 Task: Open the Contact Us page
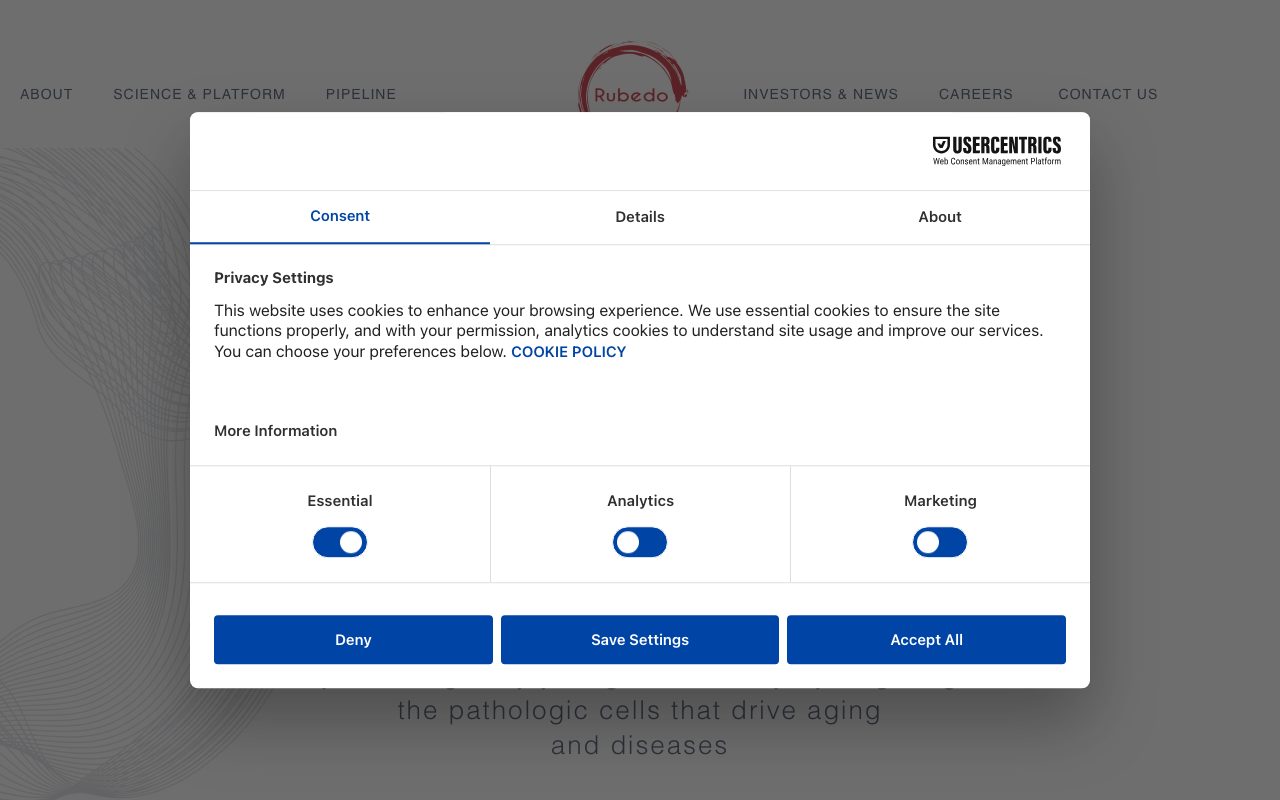(1108, 94)
